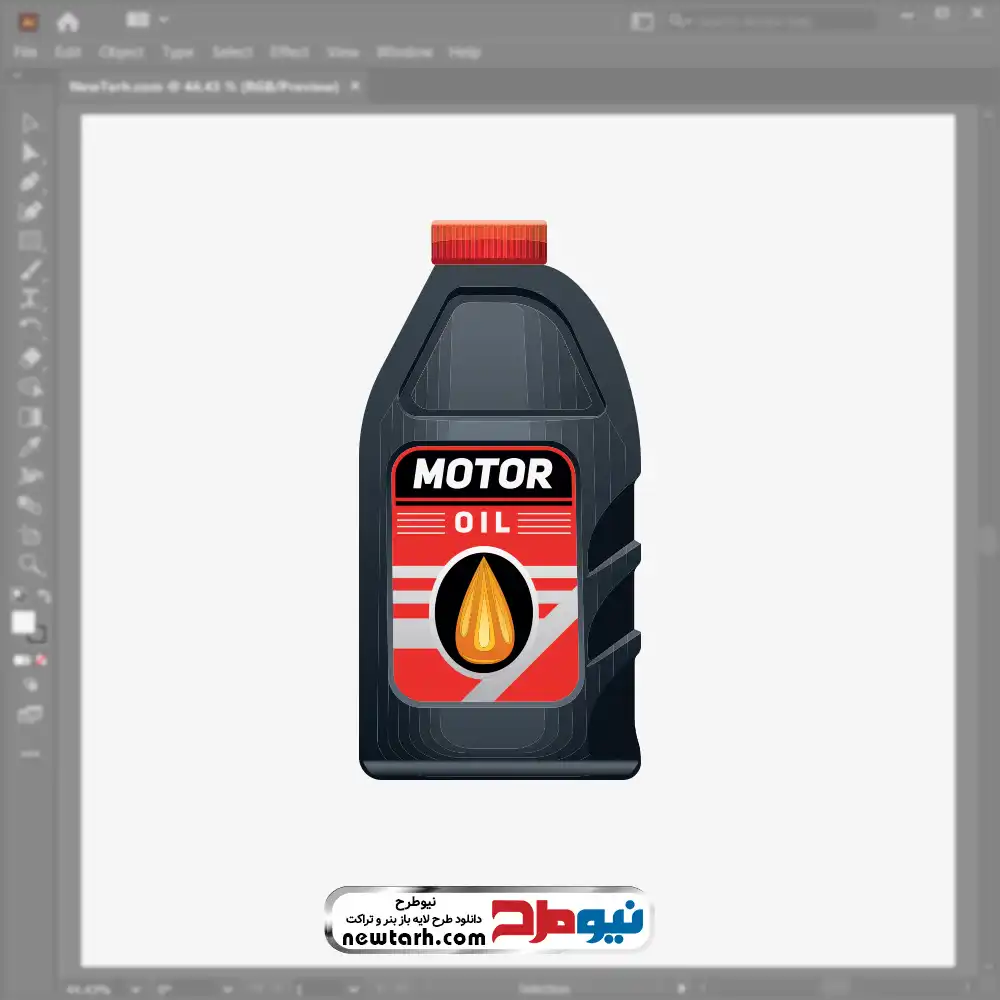
Task: Select the Type tool
Action: tap(30, 298)
